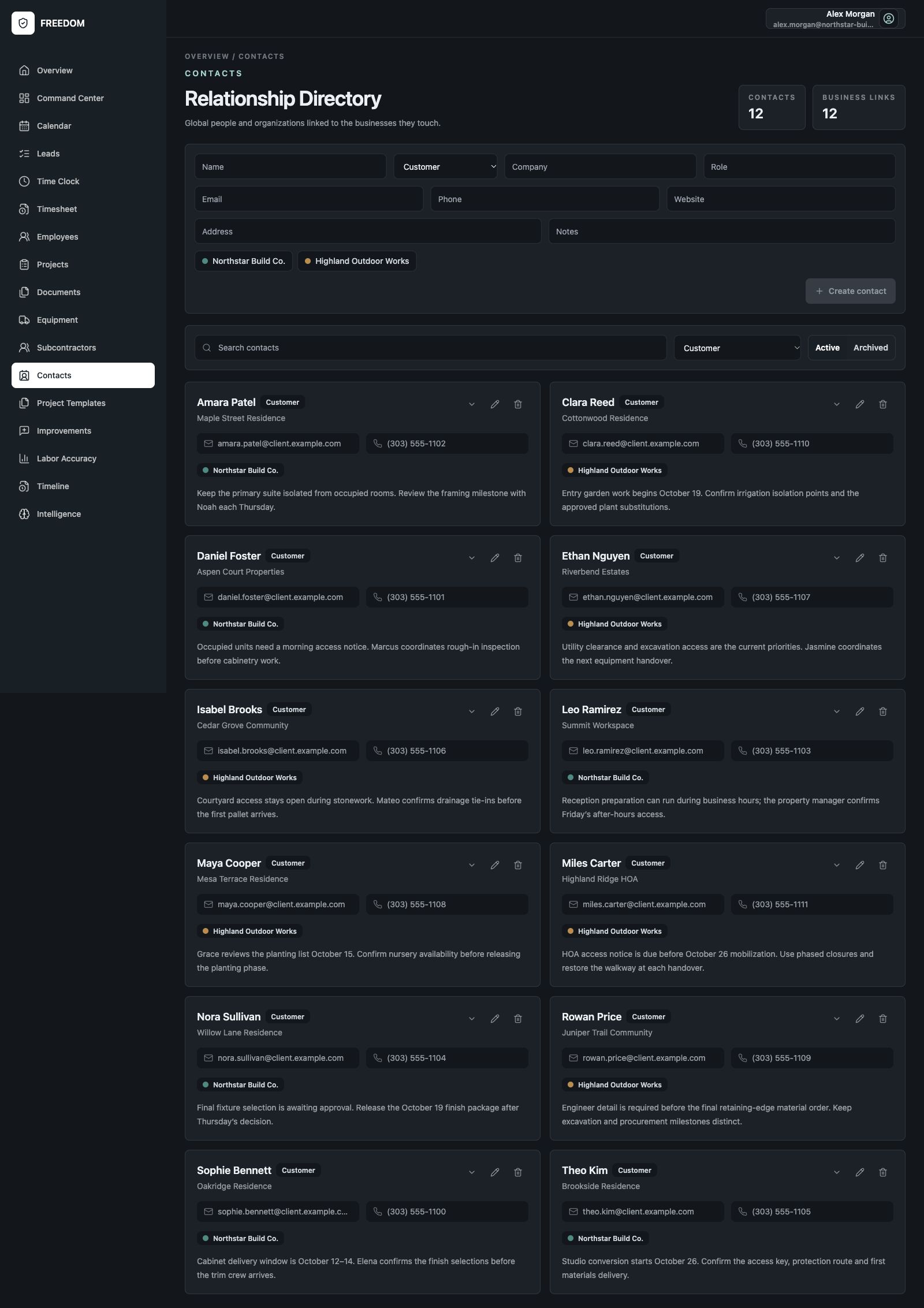Open the Customer filter dropdown beside search
The height and width of the screenshot is (1308, 924).
click(737, 348)
